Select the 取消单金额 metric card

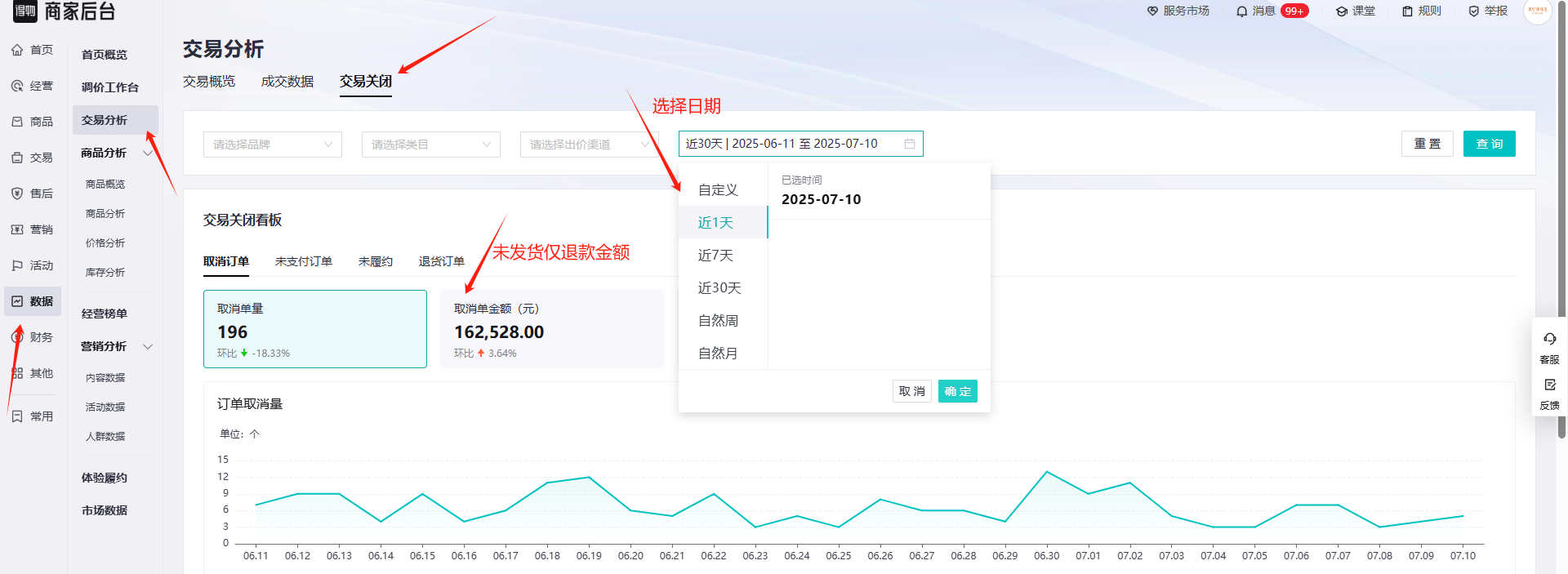(x=551, y=329)
